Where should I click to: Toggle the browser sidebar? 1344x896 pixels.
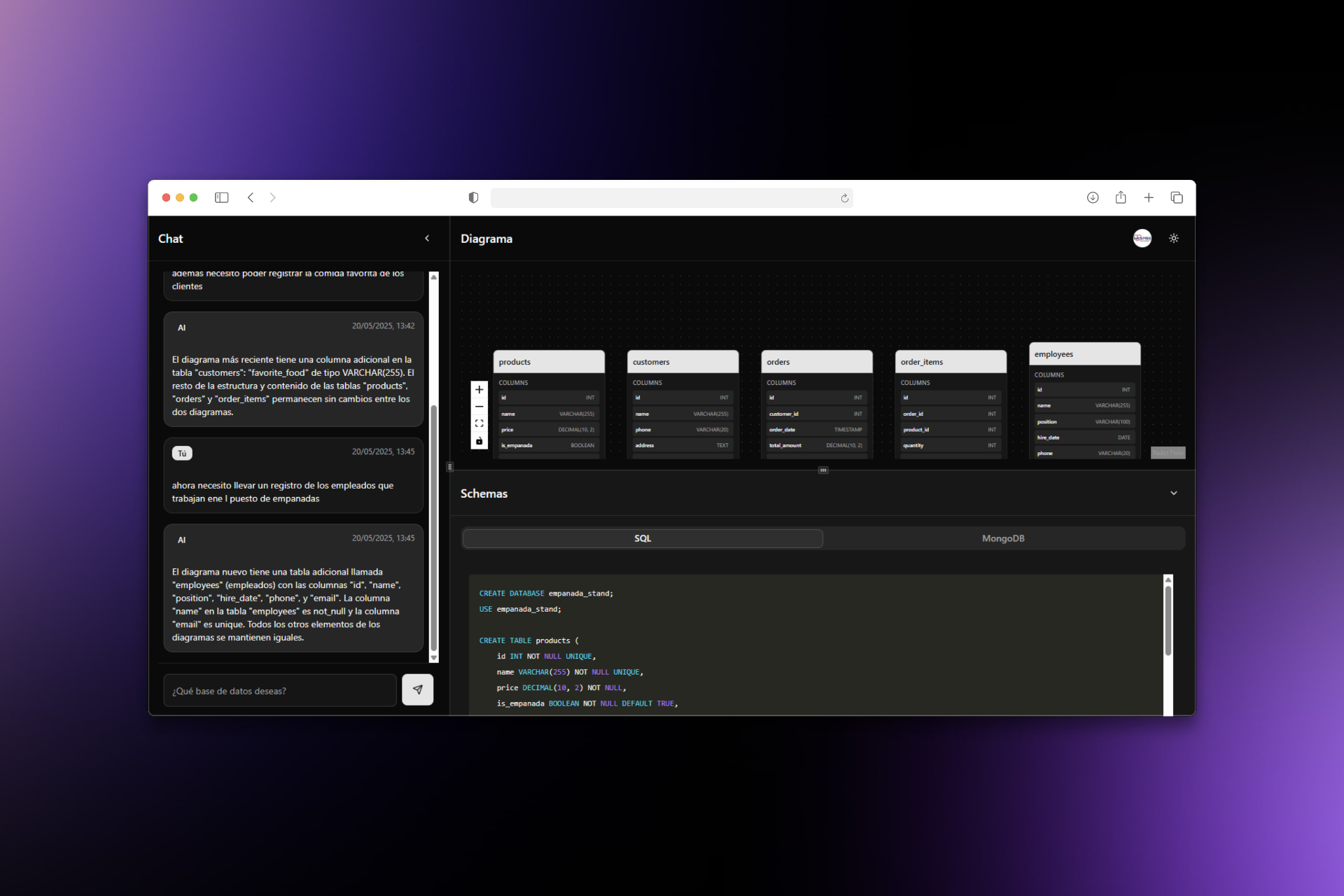221,198
